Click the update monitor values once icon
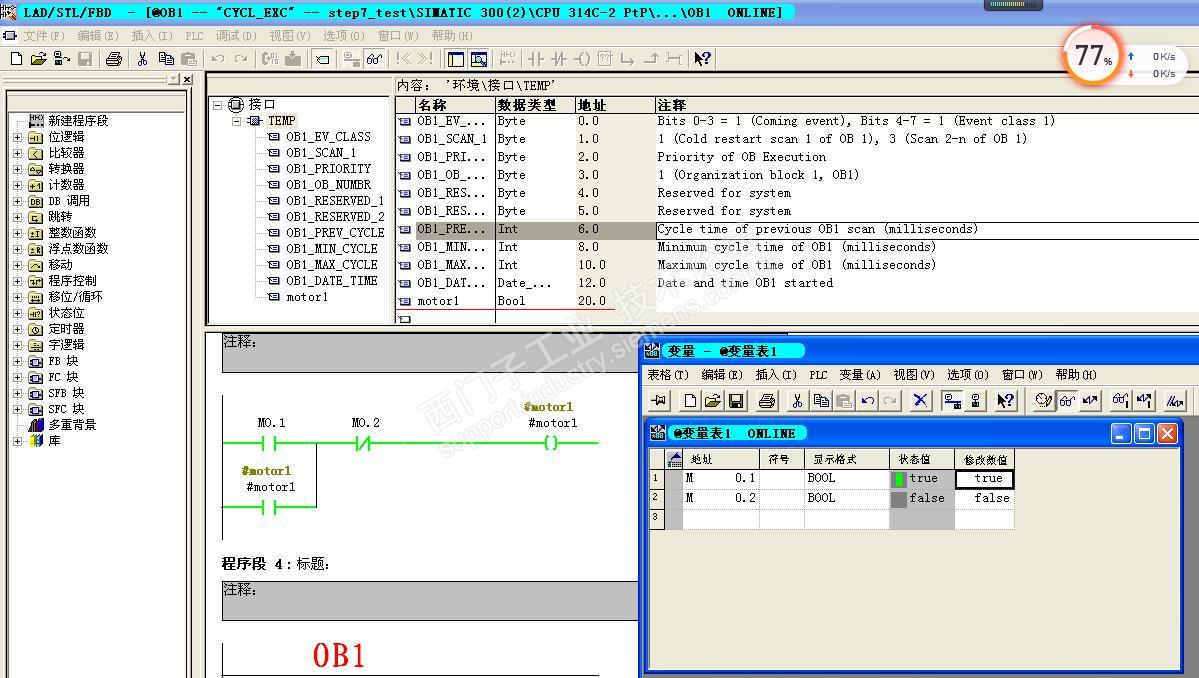 1120,401
